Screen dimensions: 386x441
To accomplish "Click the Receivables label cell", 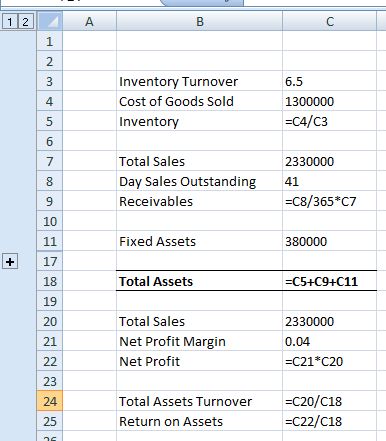I will click(x=199, y=201).
